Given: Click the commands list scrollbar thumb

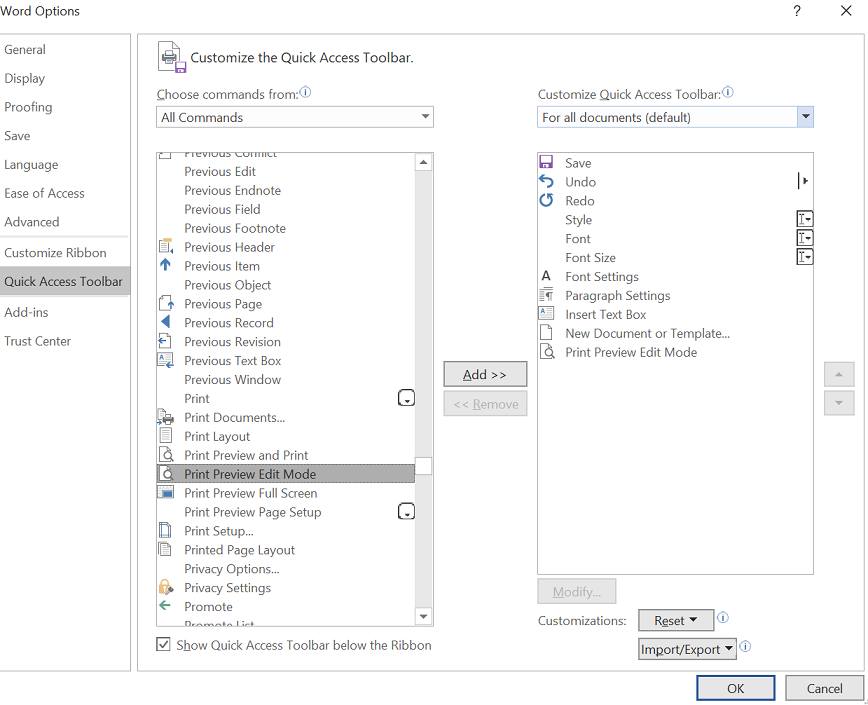Looking at the screenshot, I should point(423,466).
